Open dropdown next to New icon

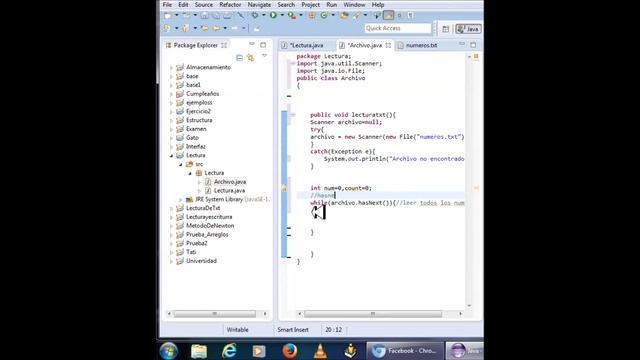pyautogui.click(x=177, y=16)
